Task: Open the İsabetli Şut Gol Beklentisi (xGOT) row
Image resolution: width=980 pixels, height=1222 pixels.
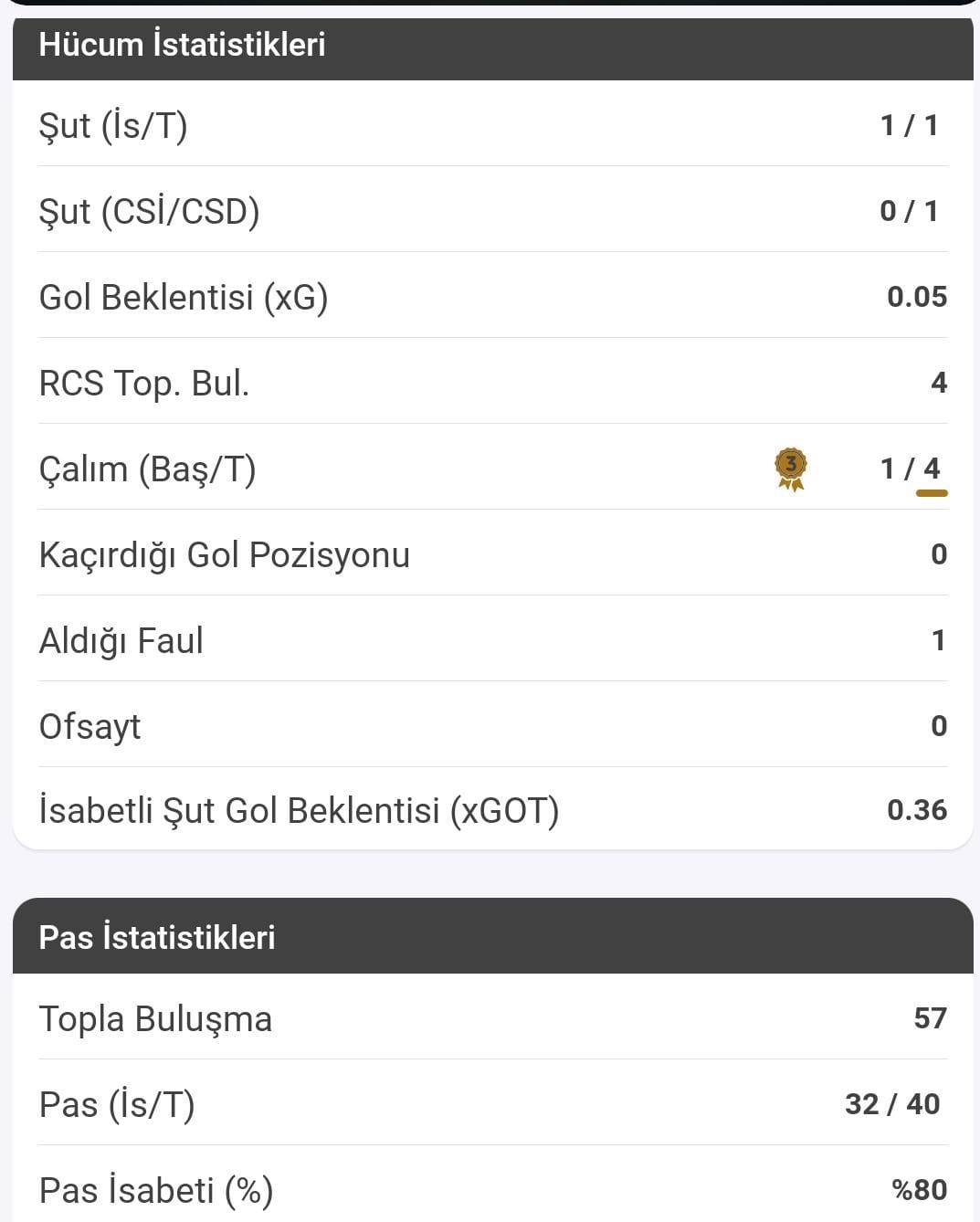Action: 493,809
